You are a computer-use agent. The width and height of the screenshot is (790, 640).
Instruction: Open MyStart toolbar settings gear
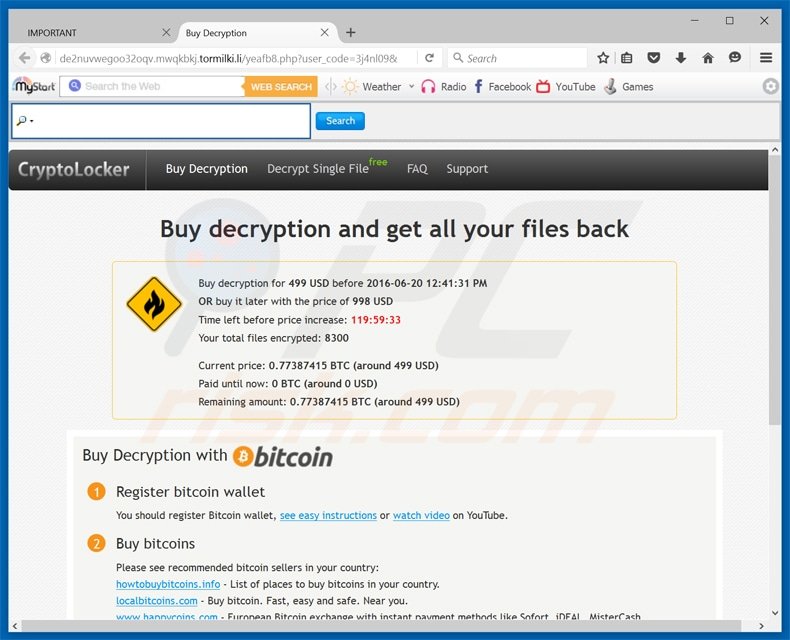coord(770,86)
